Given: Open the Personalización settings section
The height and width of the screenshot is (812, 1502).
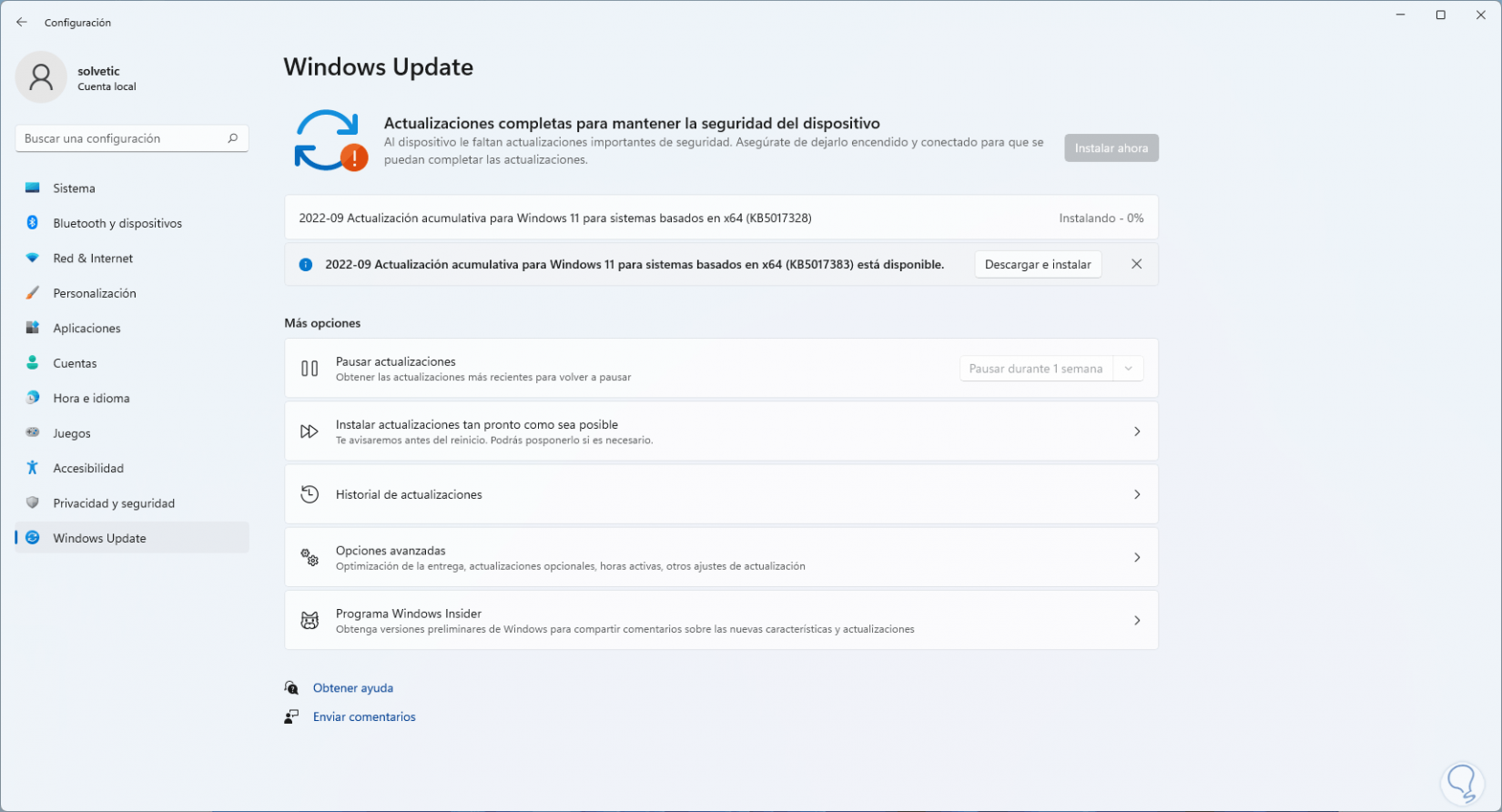Looking at the screenshot, I should 95,293.
